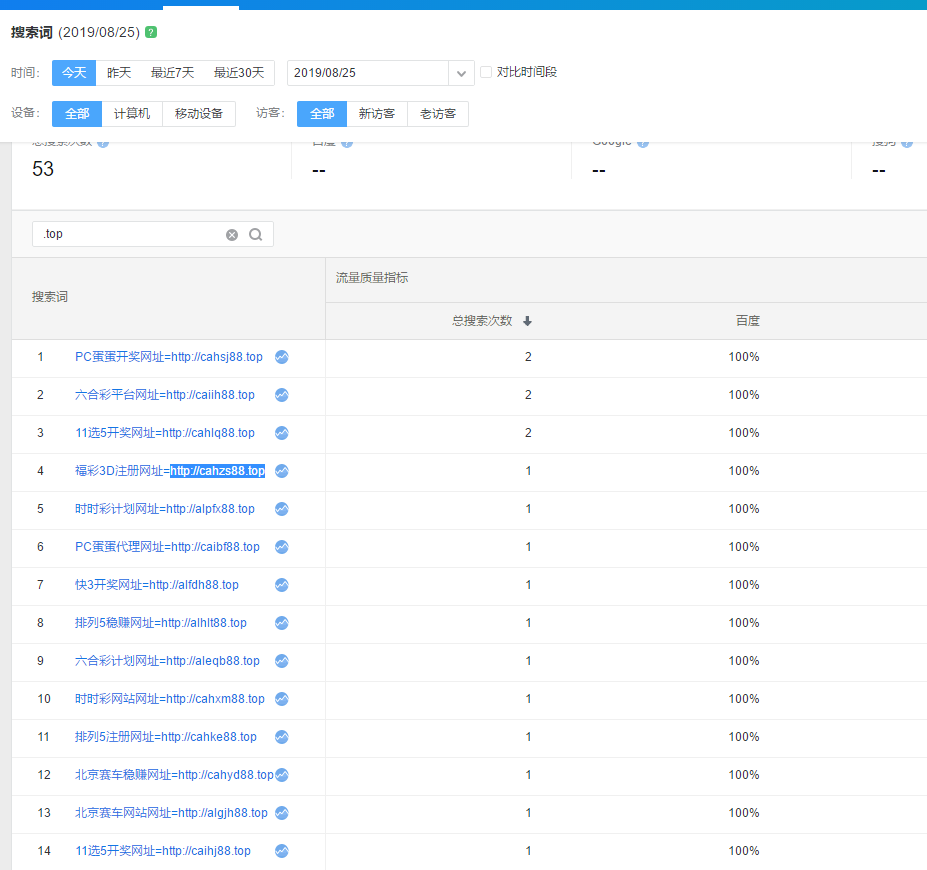Image resolution: width=927 pixels, height=870 pixels.
Task: Select 全部 under visitor filter
Action: (322, 113)
